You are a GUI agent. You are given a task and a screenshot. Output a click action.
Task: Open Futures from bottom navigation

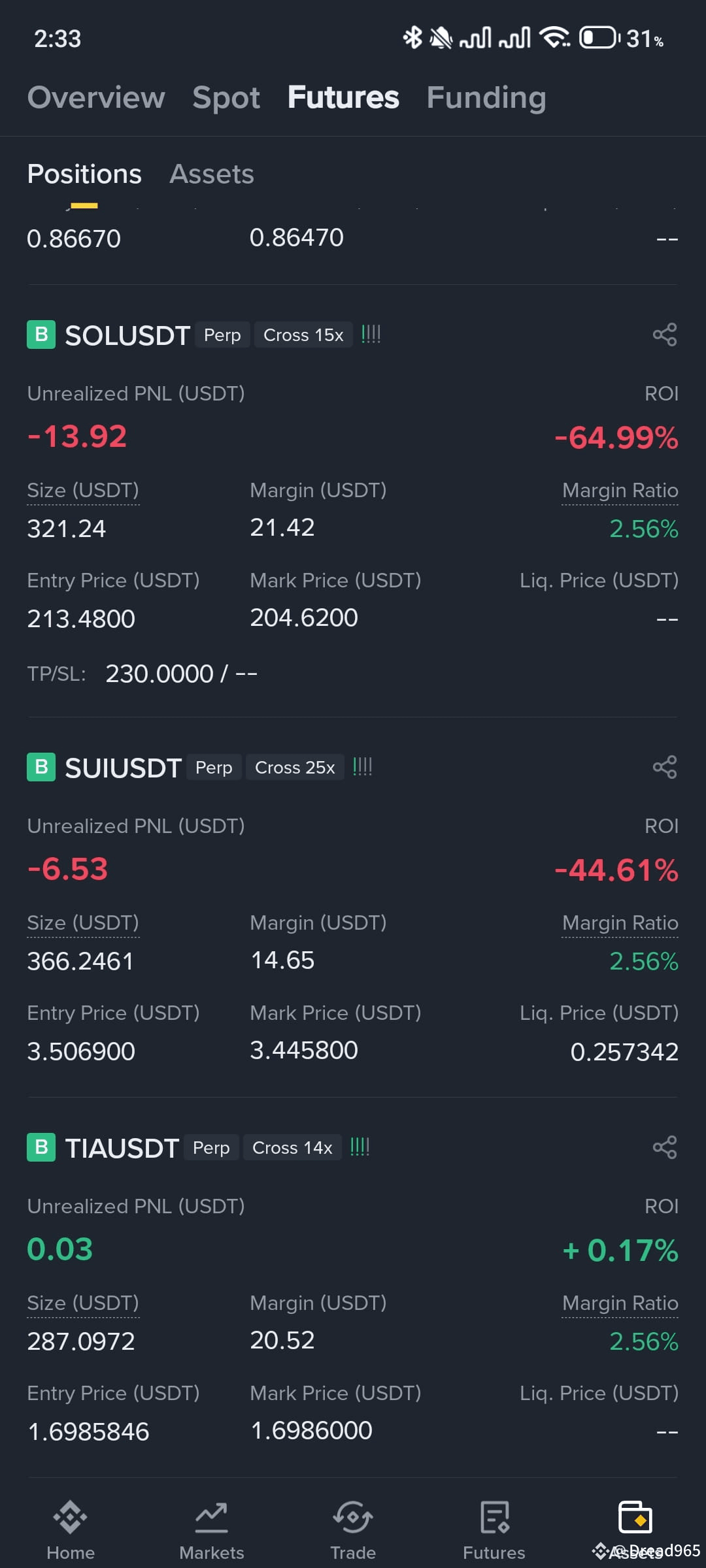tap(494, 1531)
